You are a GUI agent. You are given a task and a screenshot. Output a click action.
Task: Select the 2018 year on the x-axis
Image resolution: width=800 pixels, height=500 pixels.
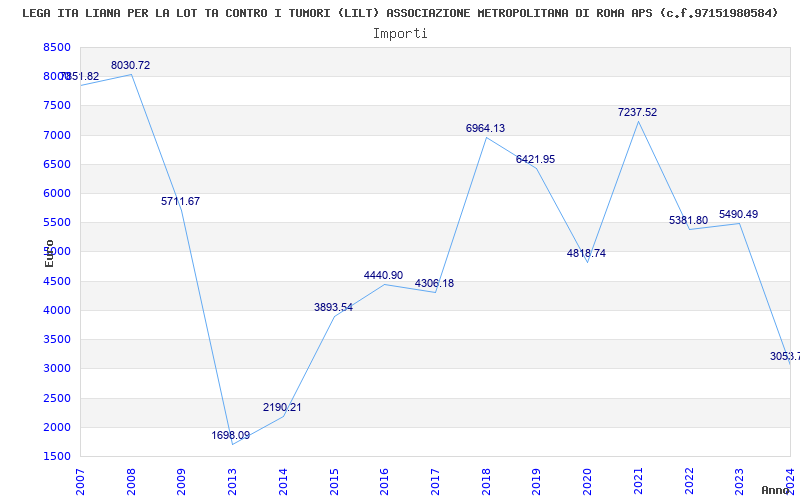point(486,481)
